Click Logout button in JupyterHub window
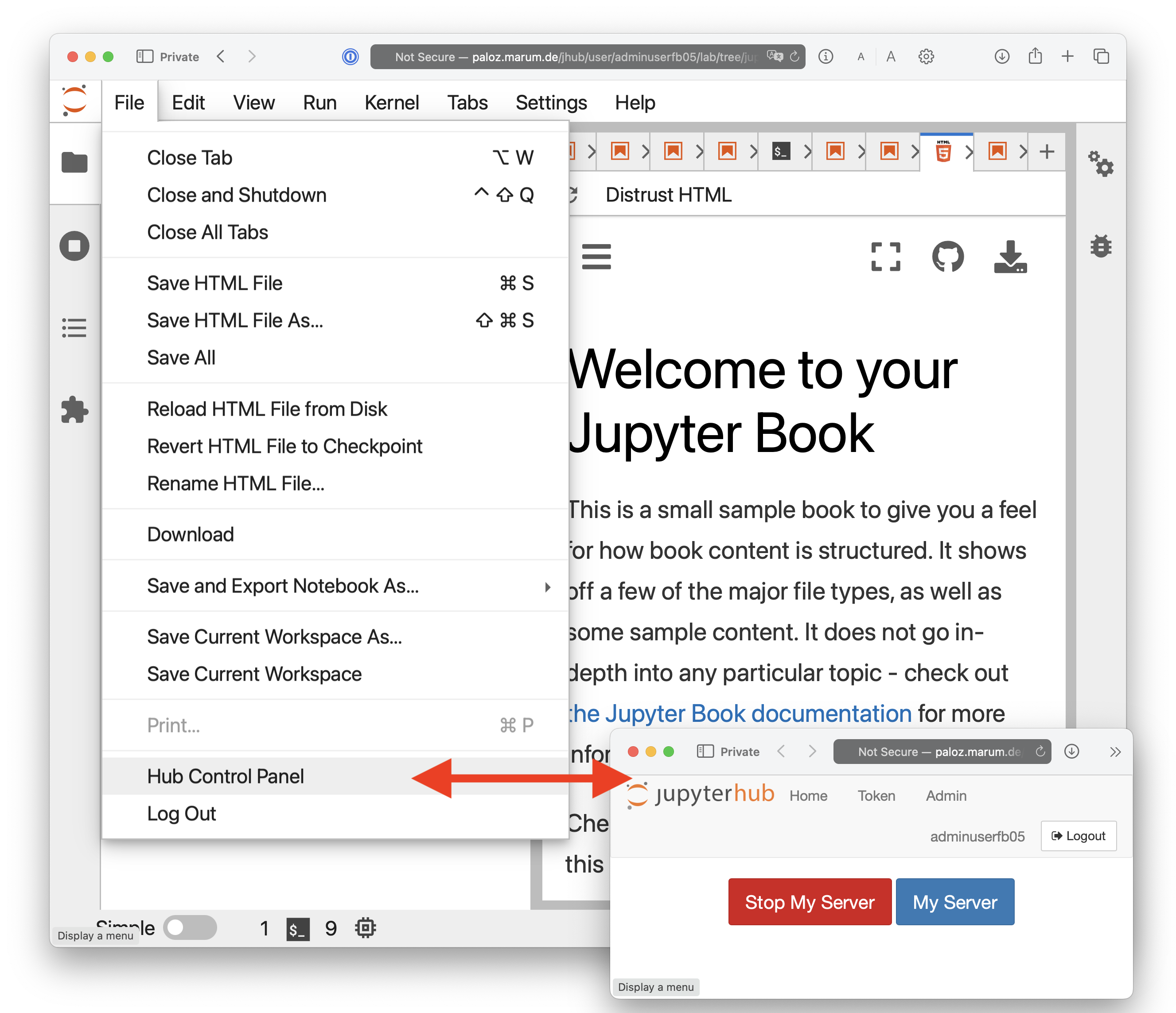 [x=1079, y=836]
